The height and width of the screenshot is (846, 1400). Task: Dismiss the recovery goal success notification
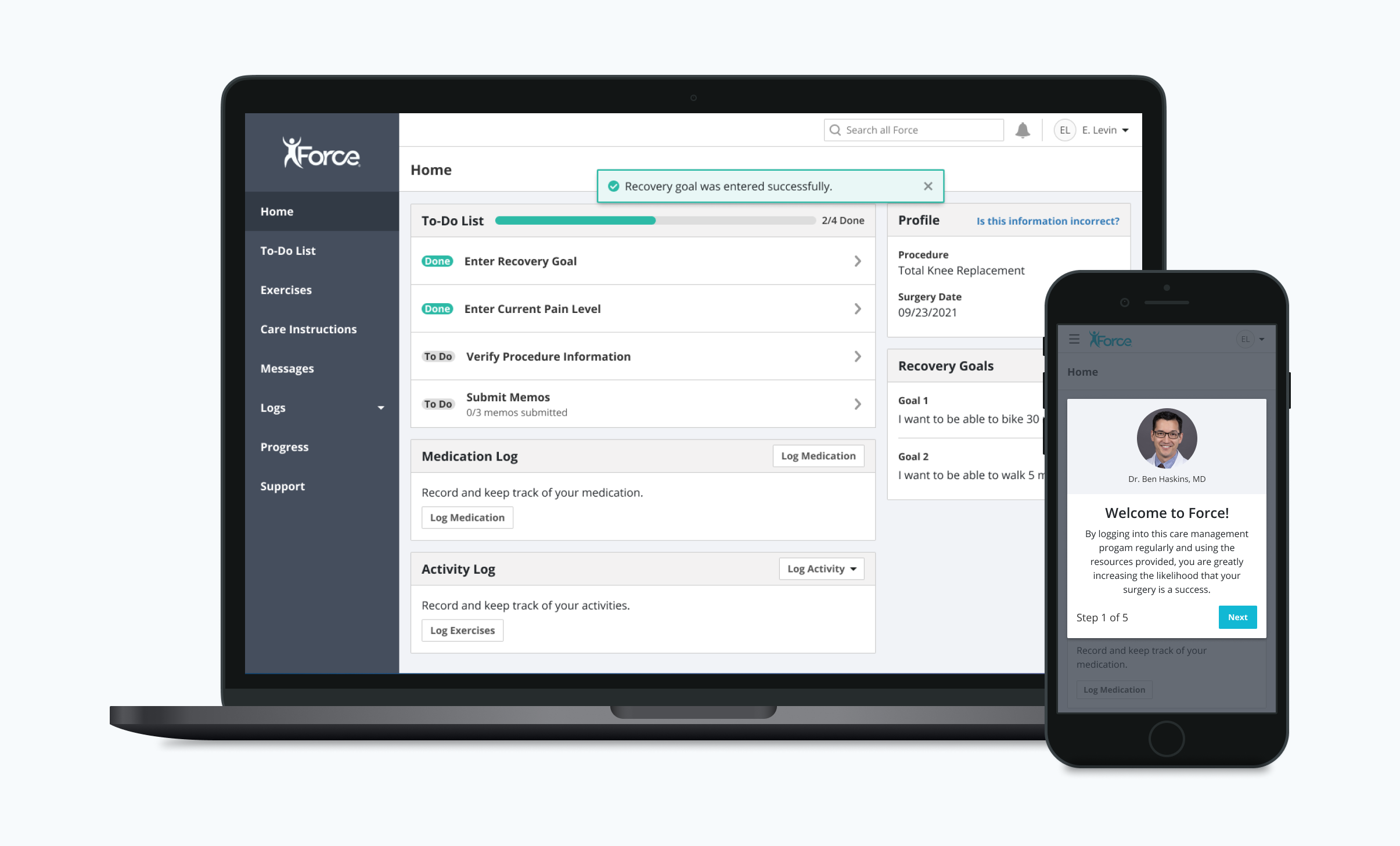(x=927, y=186)
